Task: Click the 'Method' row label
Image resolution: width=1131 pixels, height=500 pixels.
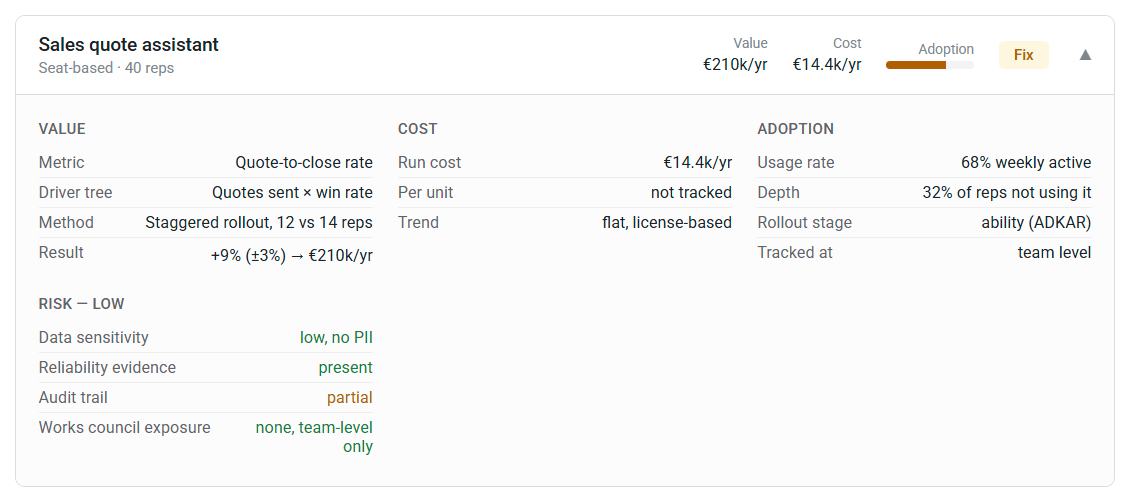Action: (x=66, y=222)
